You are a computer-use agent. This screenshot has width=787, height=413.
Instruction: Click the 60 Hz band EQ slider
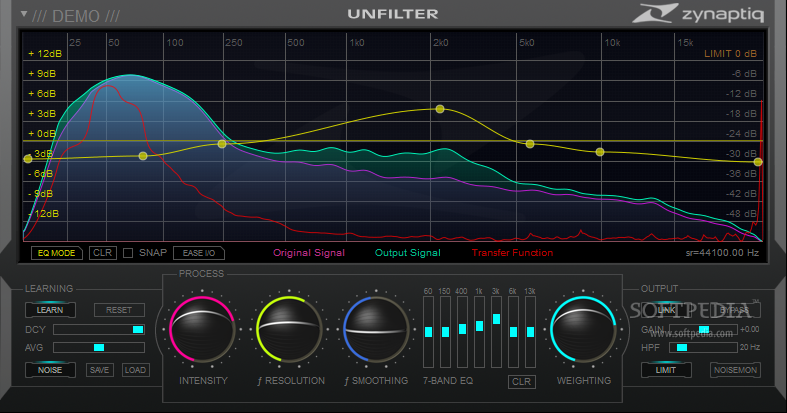click(x=428, y=332)
